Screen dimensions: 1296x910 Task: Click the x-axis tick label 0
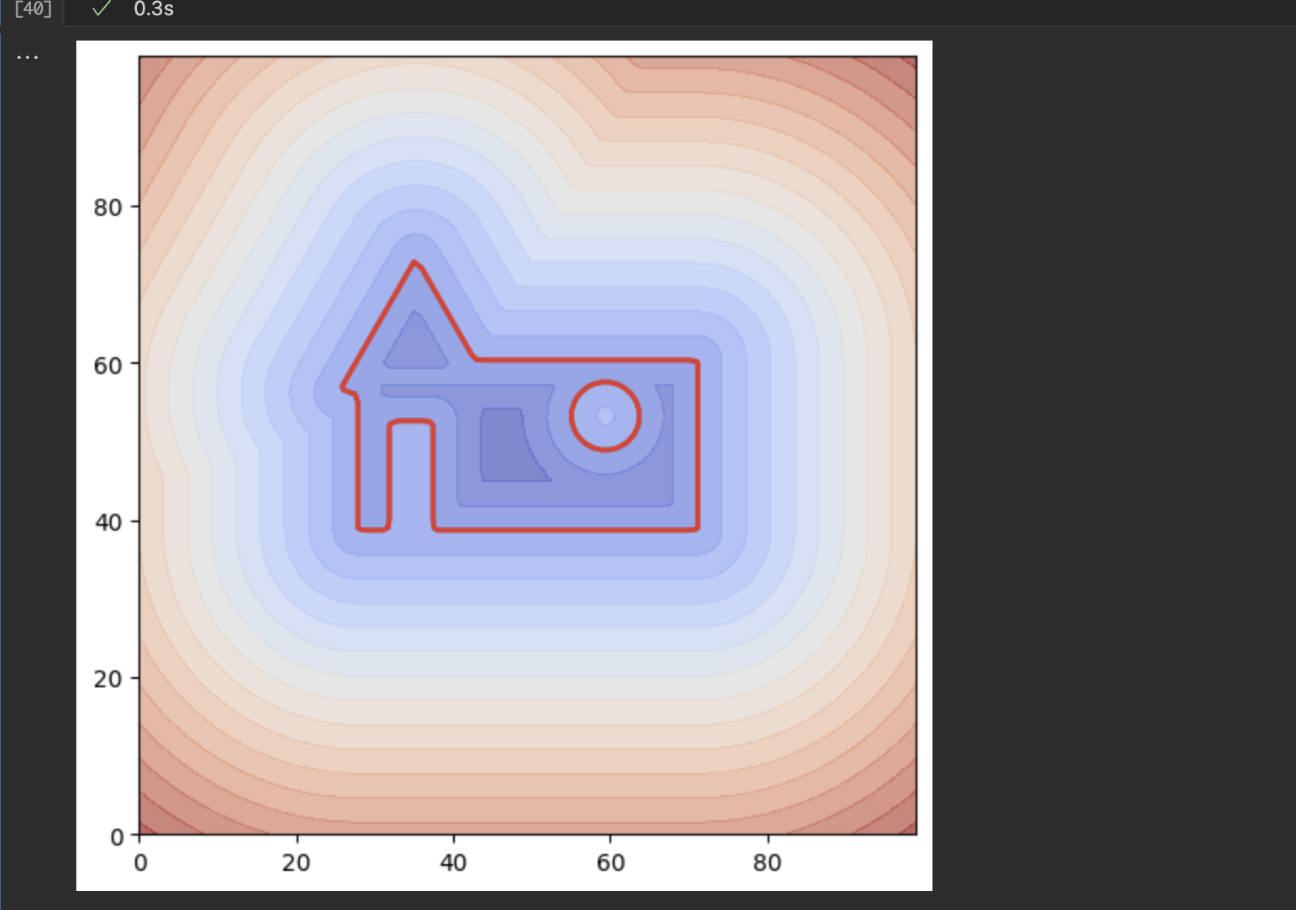coord(141,862)
